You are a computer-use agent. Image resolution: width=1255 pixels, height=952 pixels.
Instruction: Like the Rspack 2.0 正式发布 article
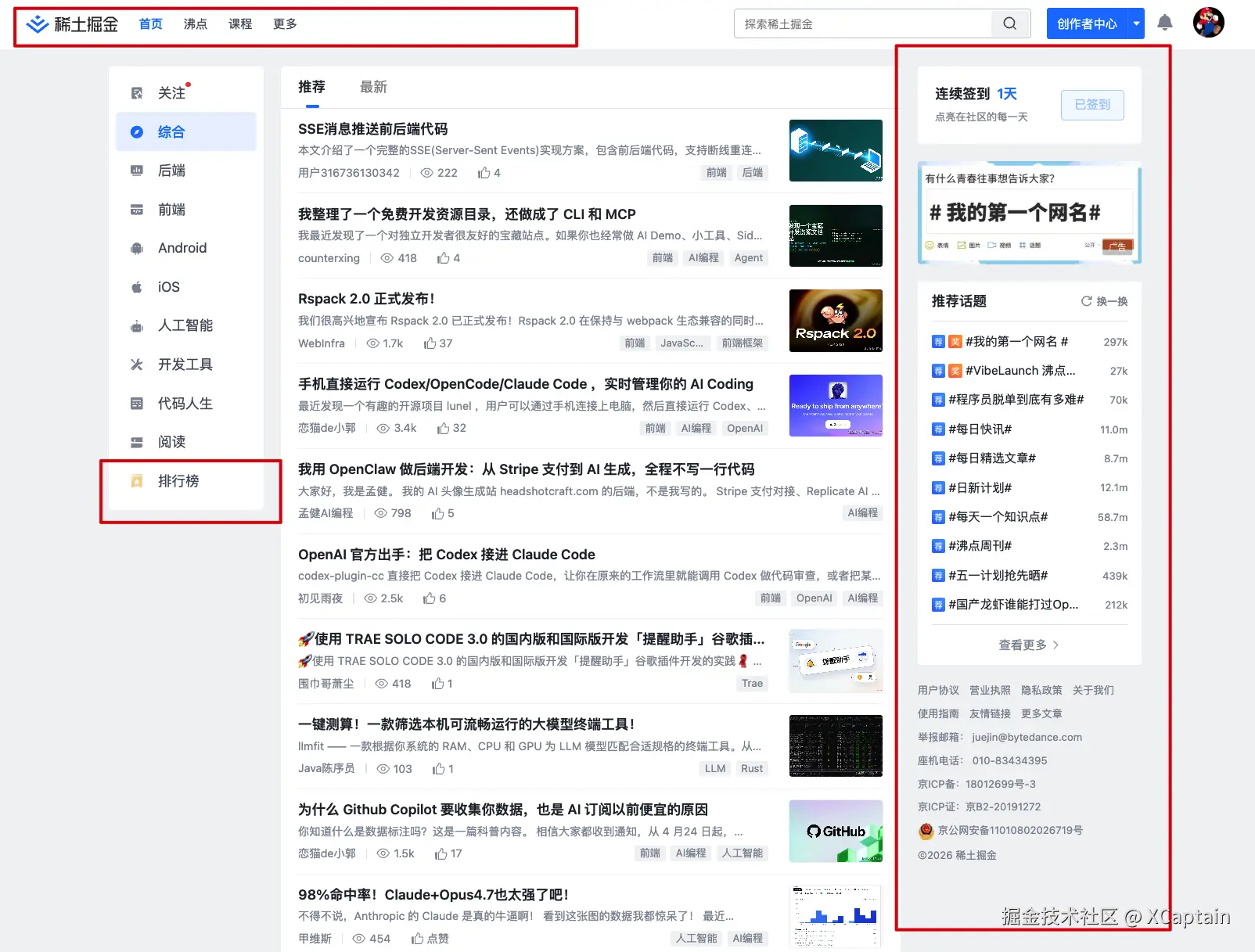(430, 343)
